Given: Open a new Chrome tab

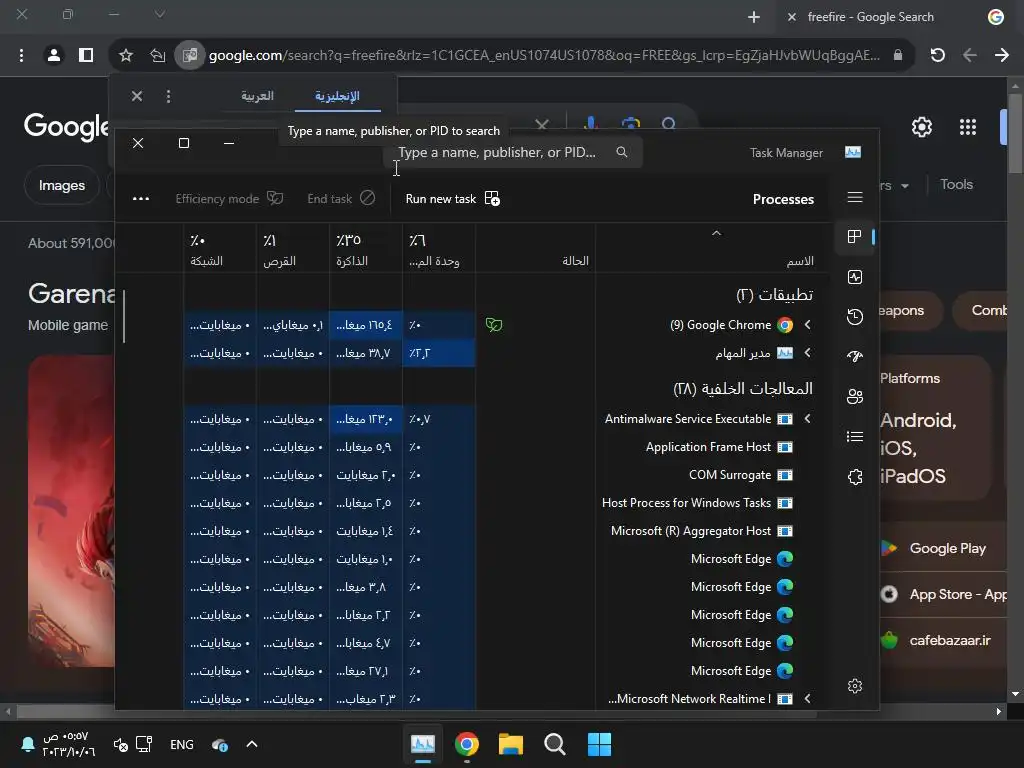Looking at the screenshot, I should click(x=754, y=17).
